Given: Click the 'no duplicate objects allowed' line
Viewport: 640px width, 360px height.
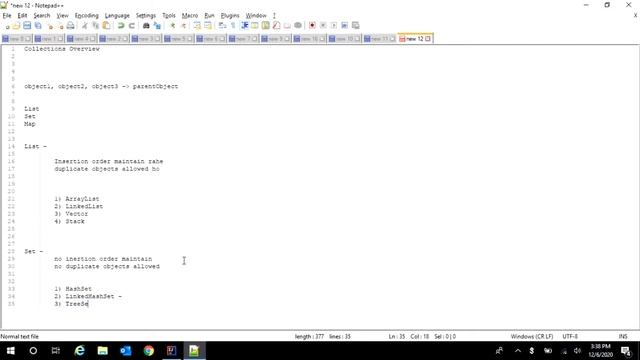Looking at the screenshot, I should [107, 267].
